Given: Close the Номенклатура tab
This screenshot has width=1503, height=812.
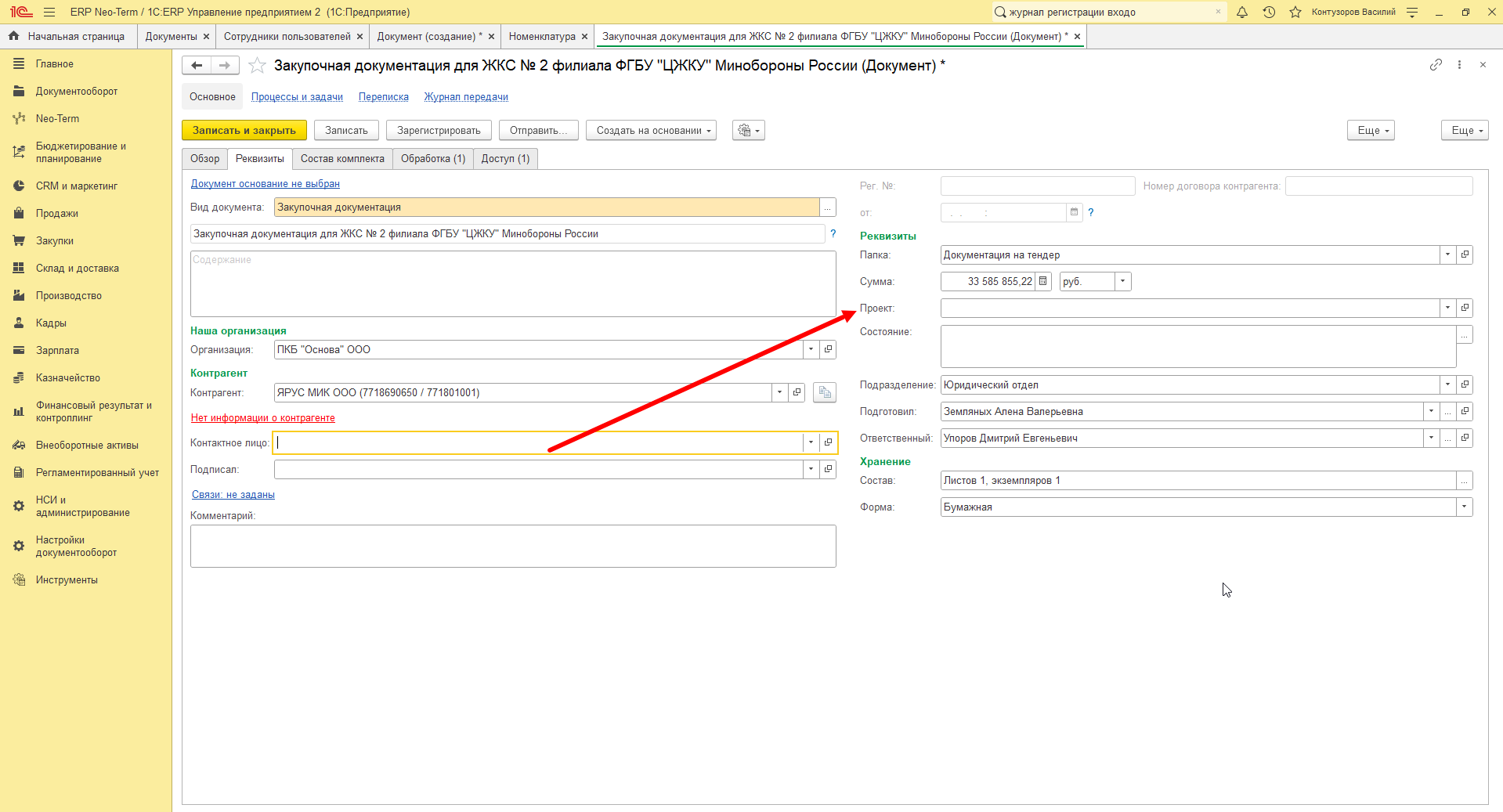Looking at the screenshot, I should [584, 37].
